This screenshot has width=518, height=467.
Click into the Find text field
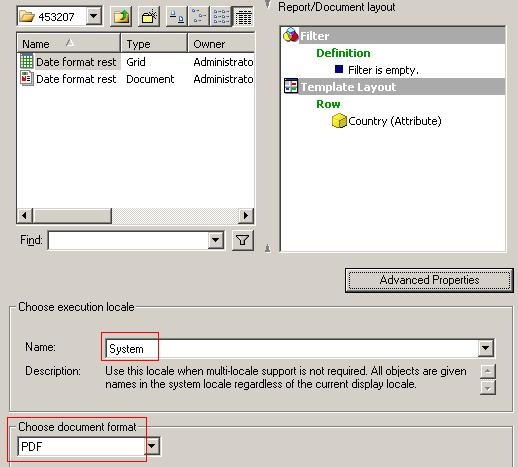(128, 240)
